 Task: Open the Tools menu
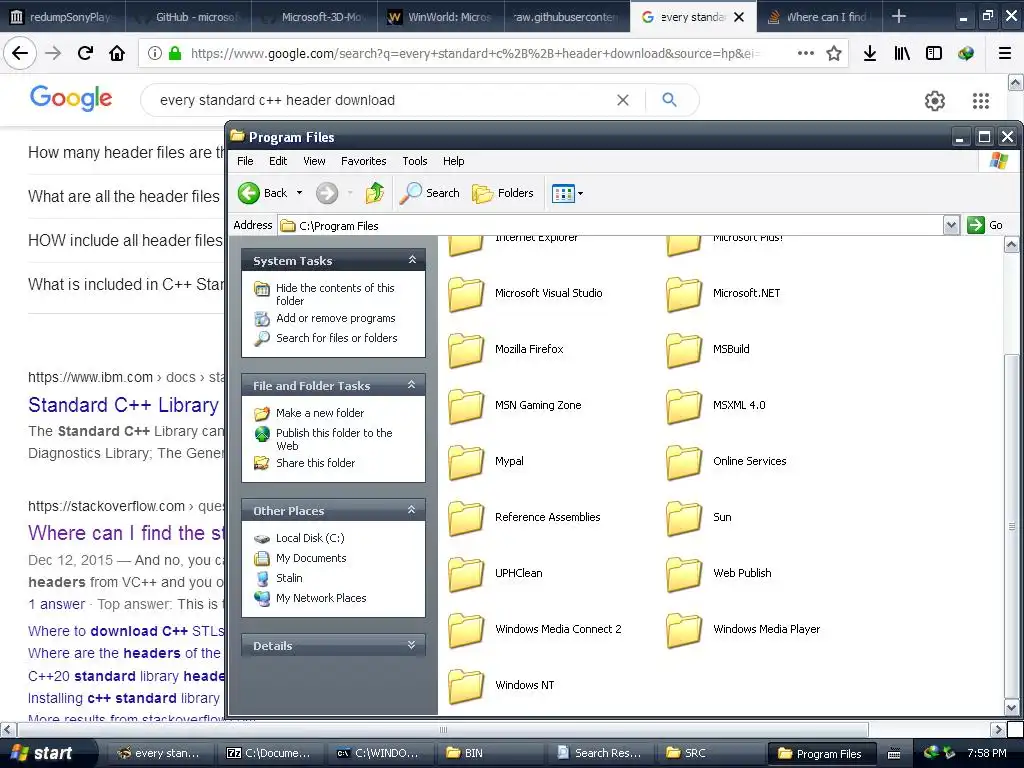[415, 161]
